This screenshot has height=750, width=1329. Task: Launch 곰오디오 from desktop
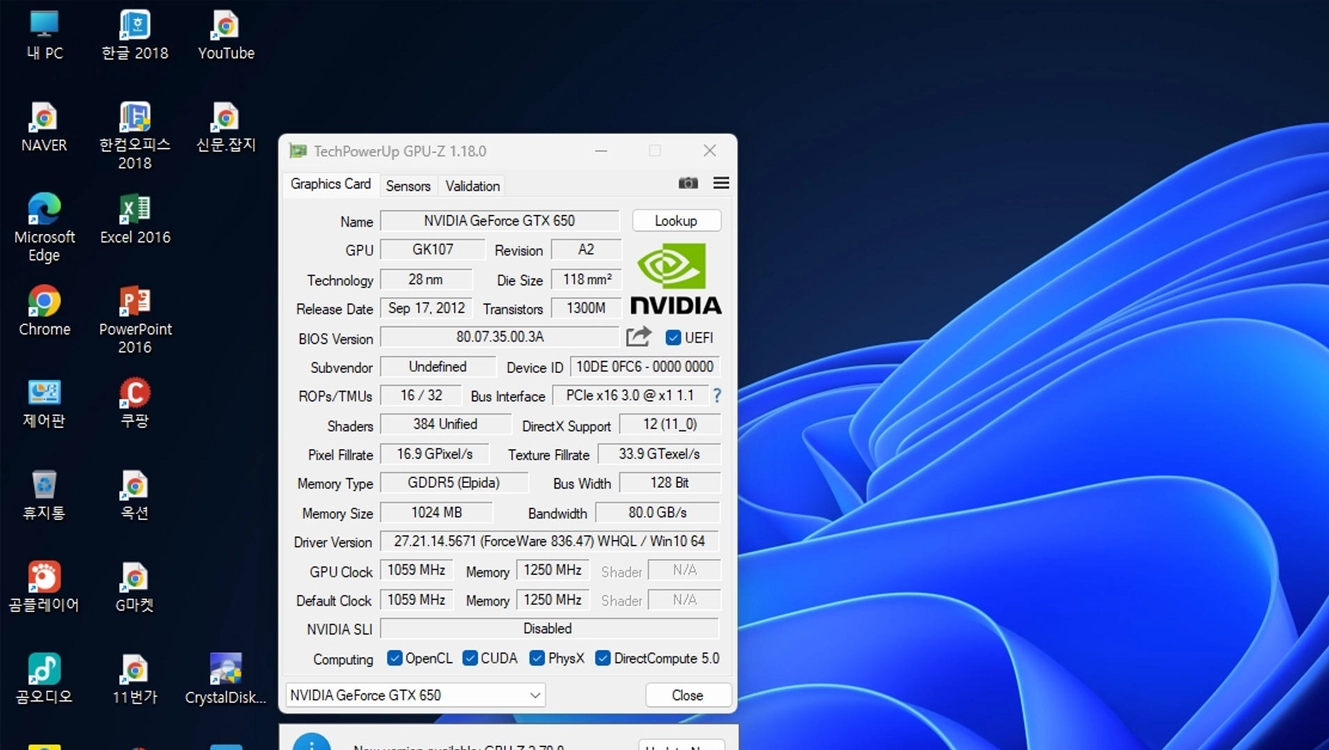pos(44,679)
